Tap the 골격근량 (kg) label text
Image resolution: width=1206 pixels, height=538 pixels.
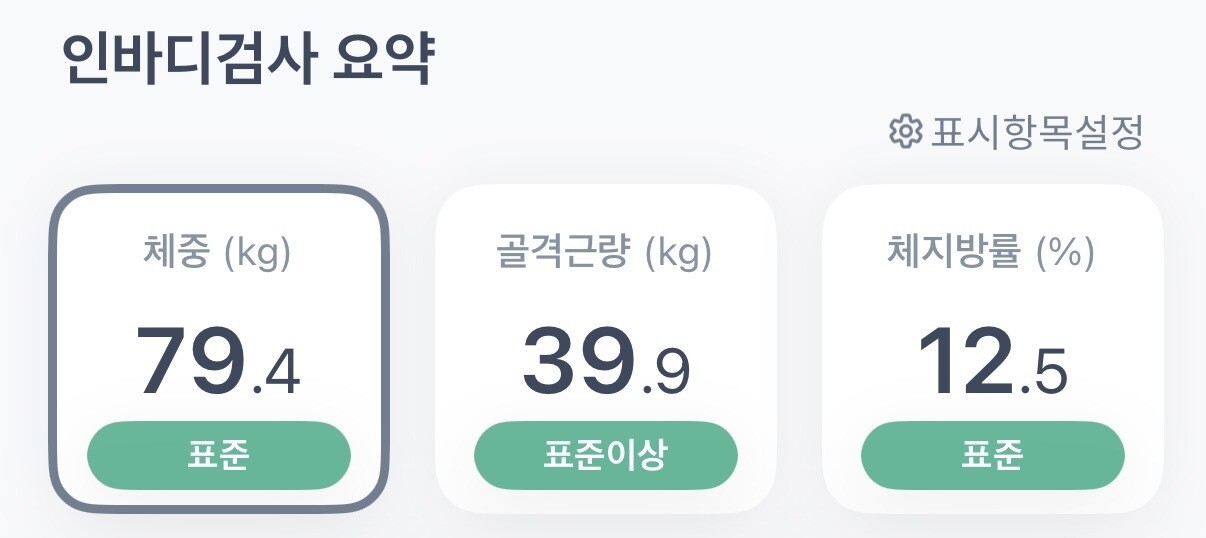pos(605,254)
